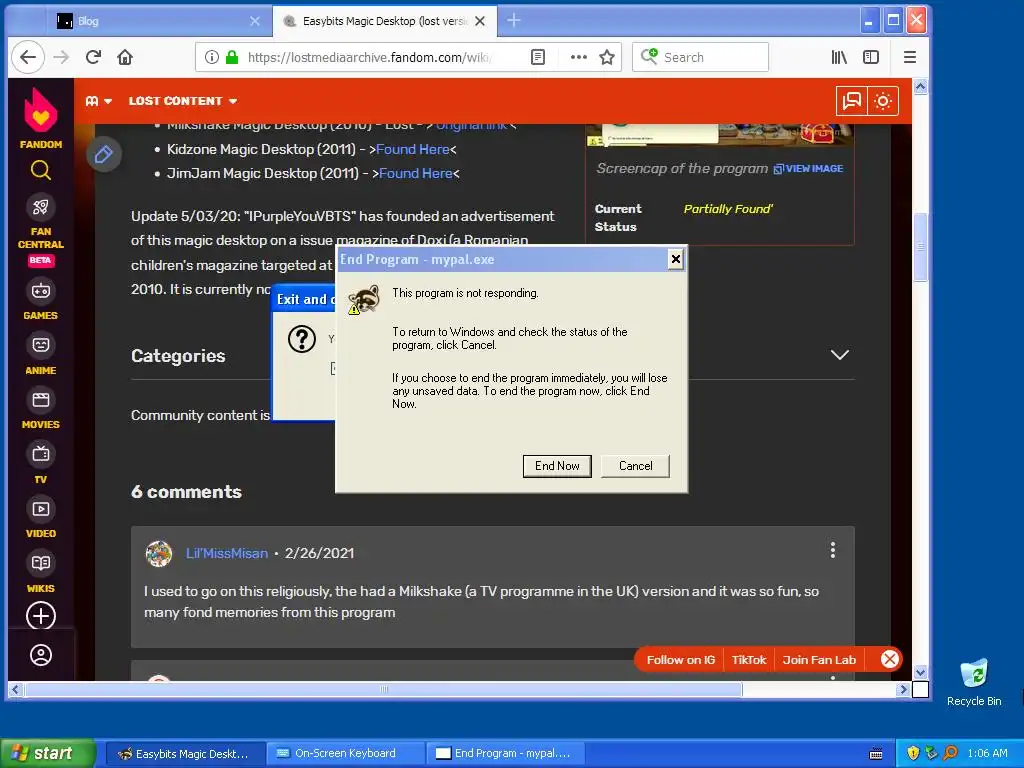This screenshot has height=768, width=1024.
Task: Open LilMissMisan user profile link
Action: coord(227,553)
